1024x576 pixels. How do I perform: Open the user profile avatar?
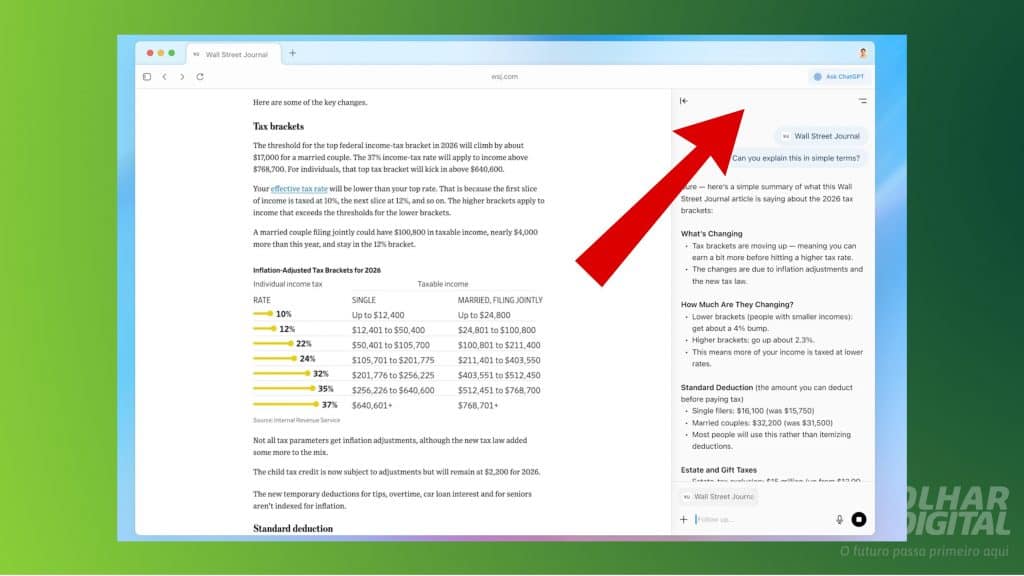[862, 53]
